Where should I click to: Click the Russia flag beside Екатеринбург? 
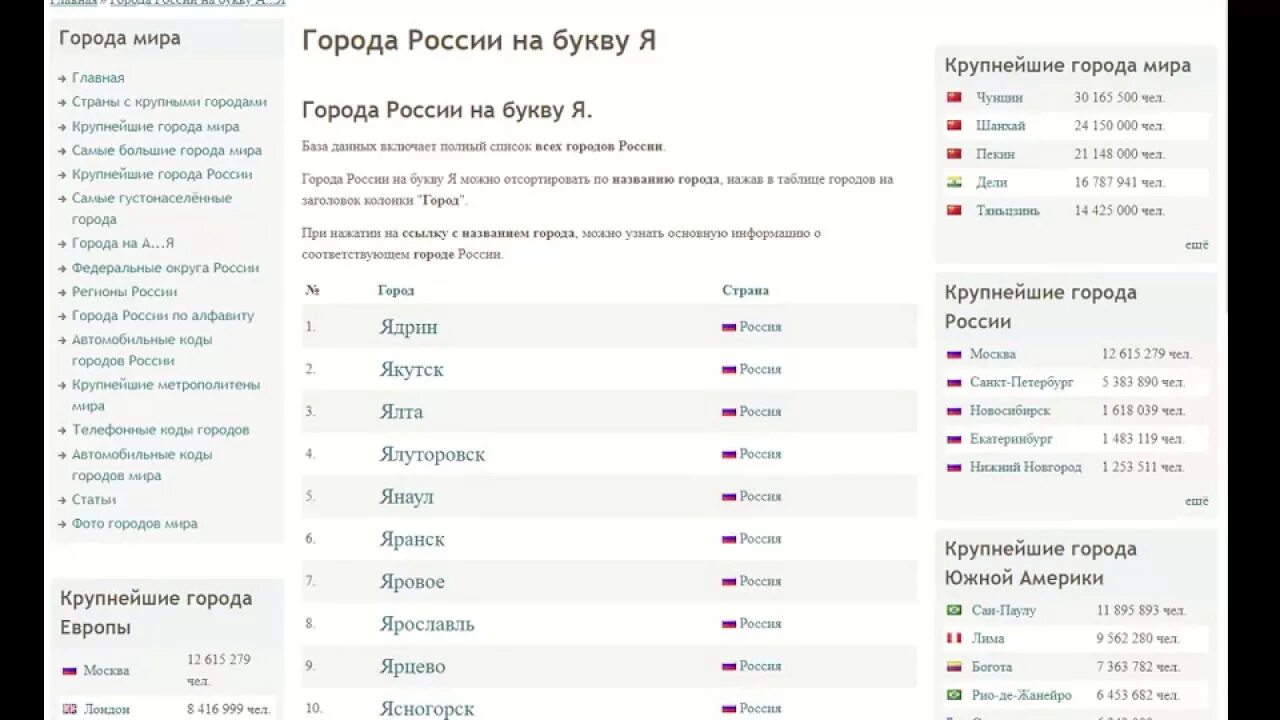tap(954, 439)
